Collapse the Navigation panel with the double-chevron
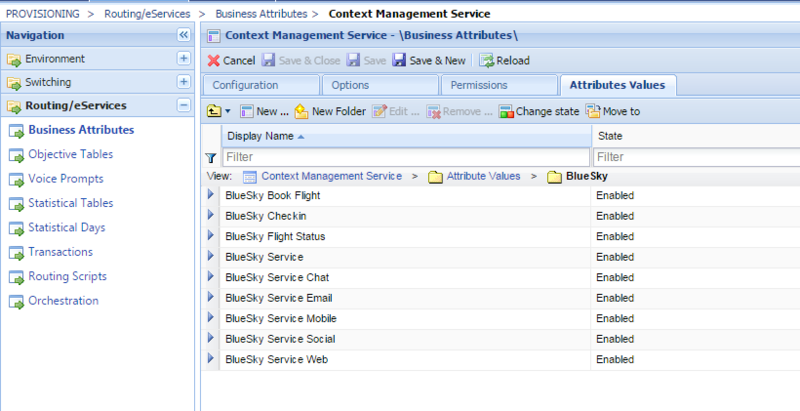 (x=183, y=35)
